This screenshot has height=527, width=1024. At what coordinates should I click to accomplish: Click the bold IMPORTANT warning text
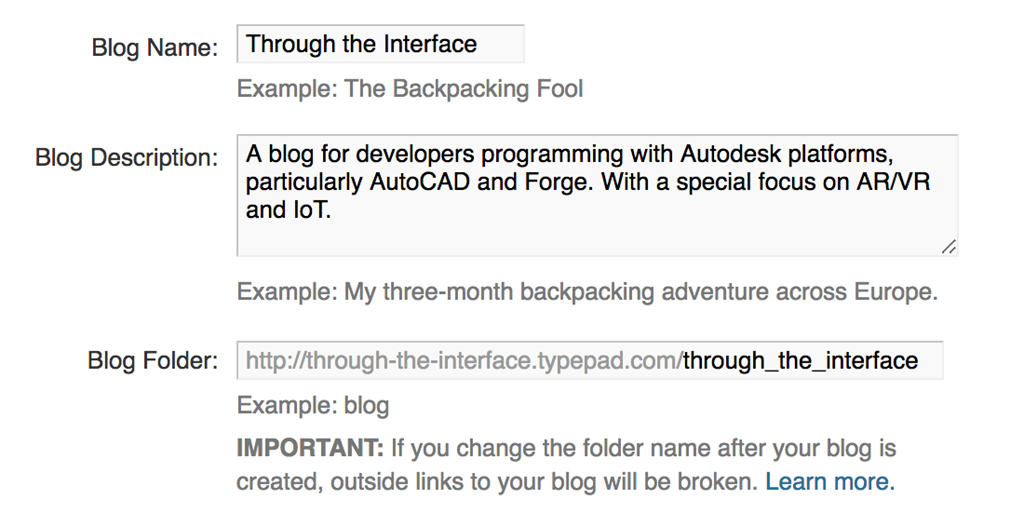coord(309,447)
